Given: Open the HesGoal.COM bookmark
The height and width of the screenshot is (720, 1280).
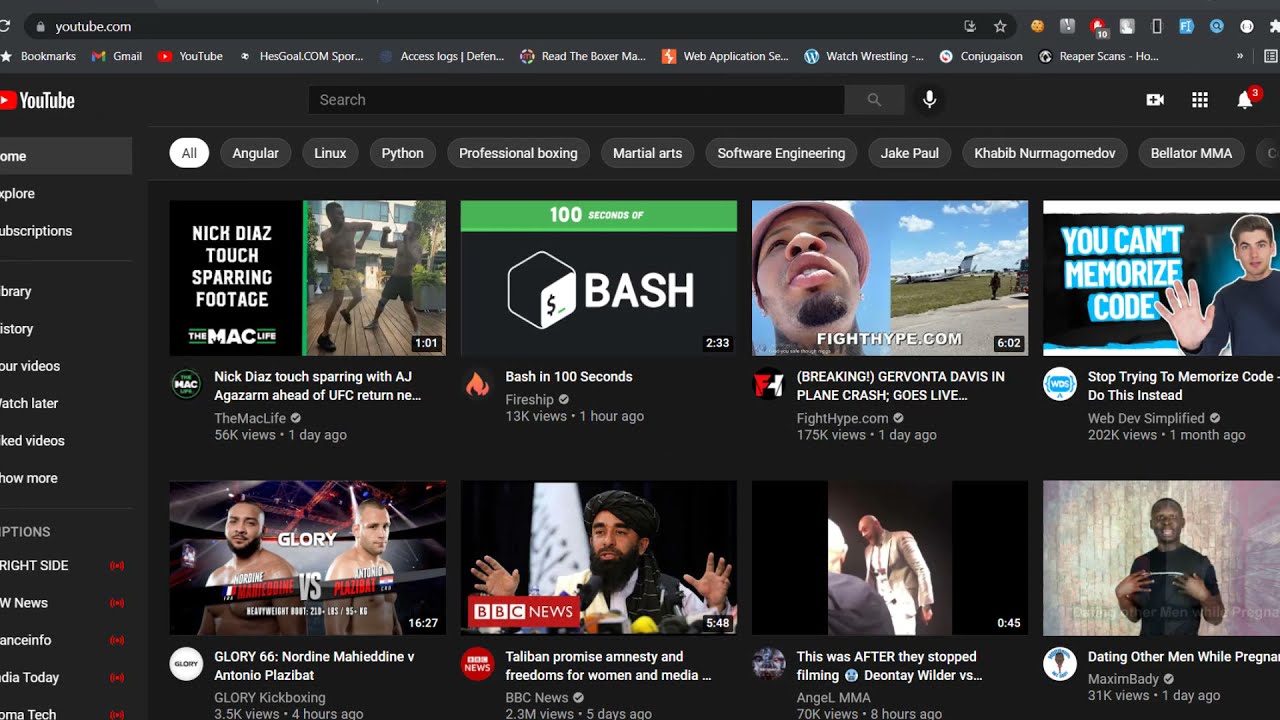Looking at the screenshot, I should pyautogui.click(x=301, y=56).
